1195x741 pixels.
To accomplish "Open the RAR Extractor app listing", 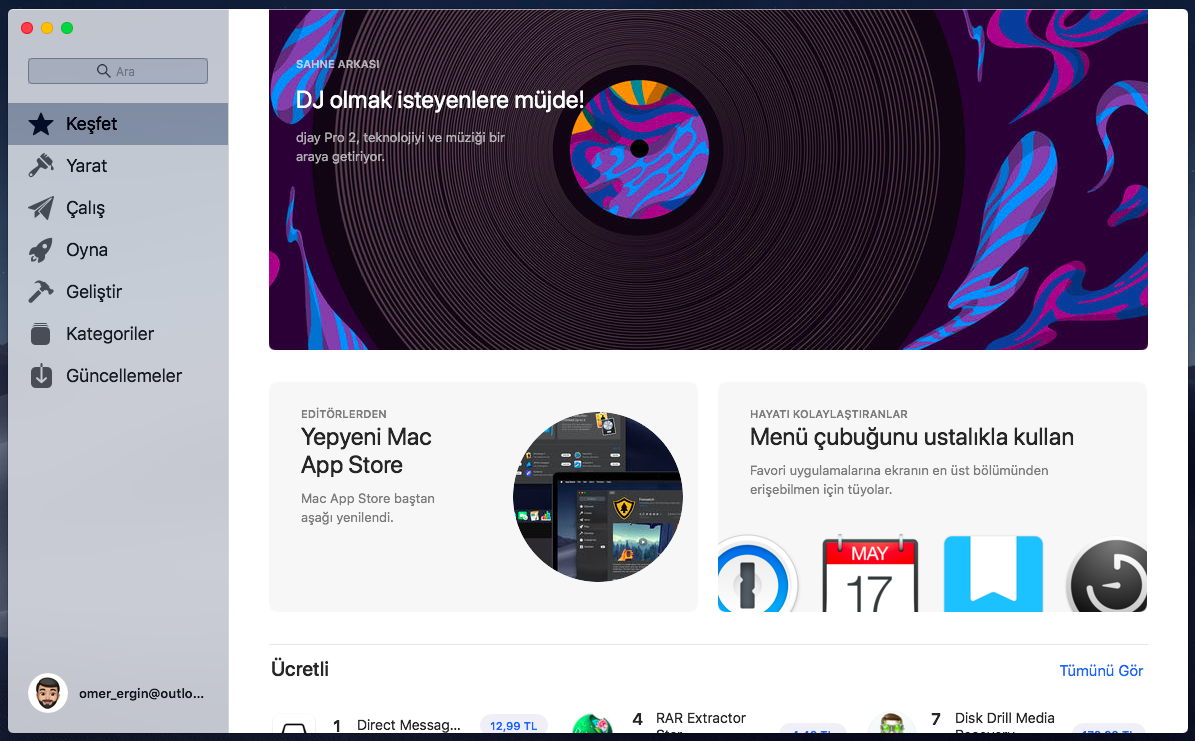I will coord(700,719).
